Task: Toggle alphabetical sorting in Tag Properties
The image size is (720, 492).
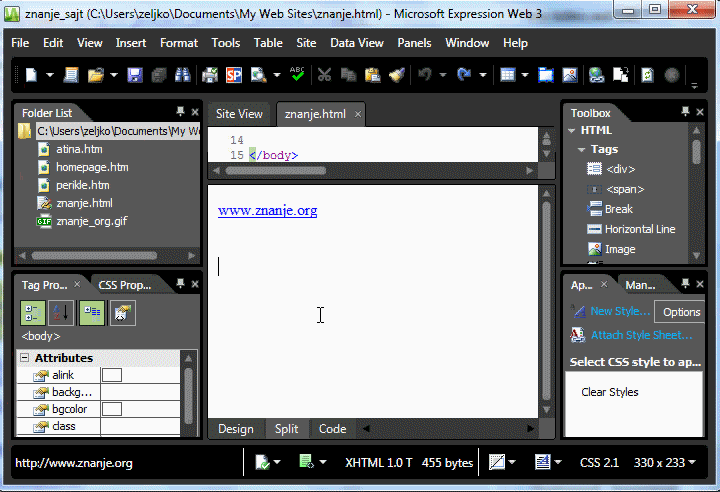Action: pos(61,313)
